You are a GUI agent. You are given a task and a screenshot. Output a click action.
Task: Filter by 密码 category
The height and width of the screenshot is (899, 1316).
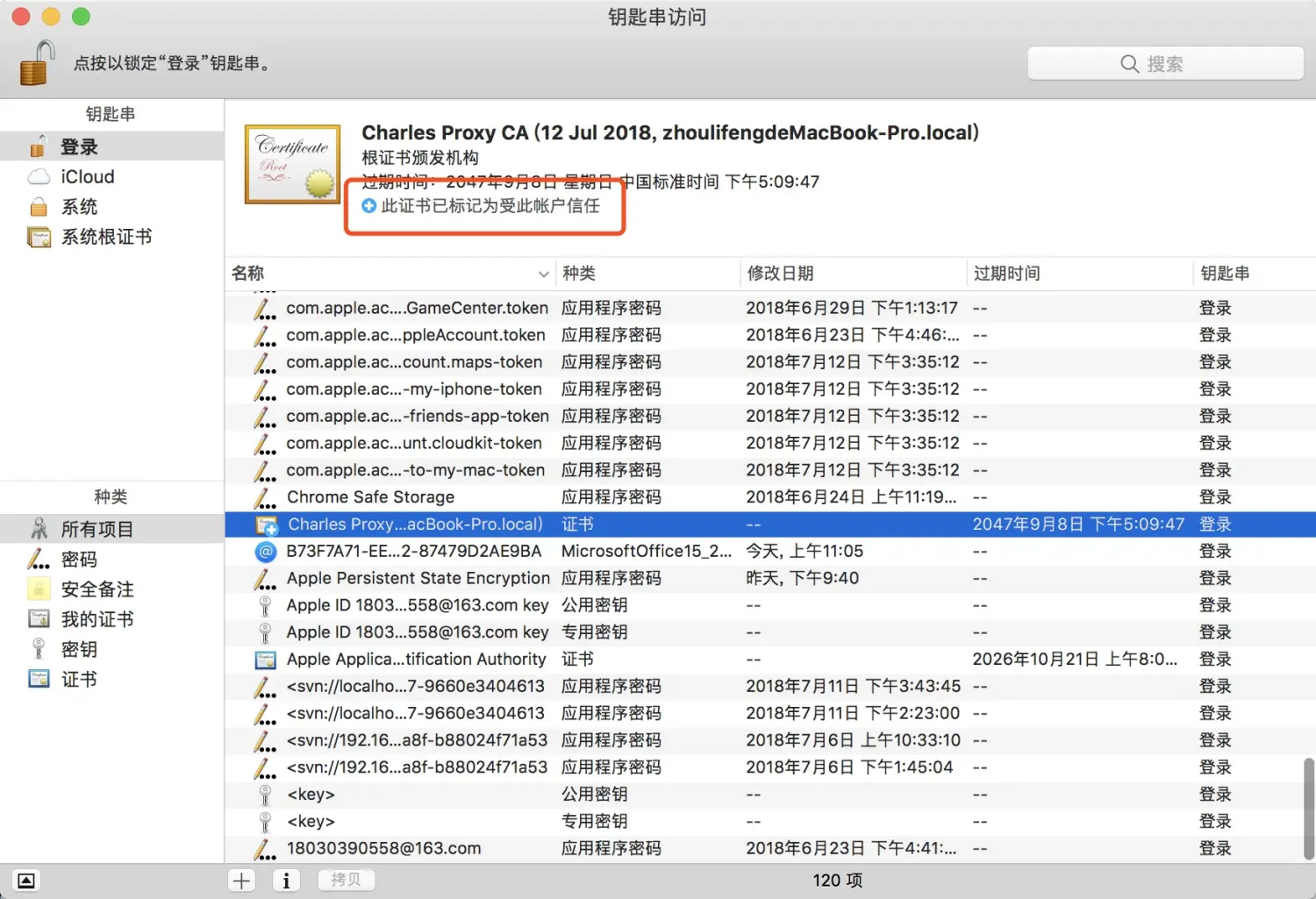111,559
